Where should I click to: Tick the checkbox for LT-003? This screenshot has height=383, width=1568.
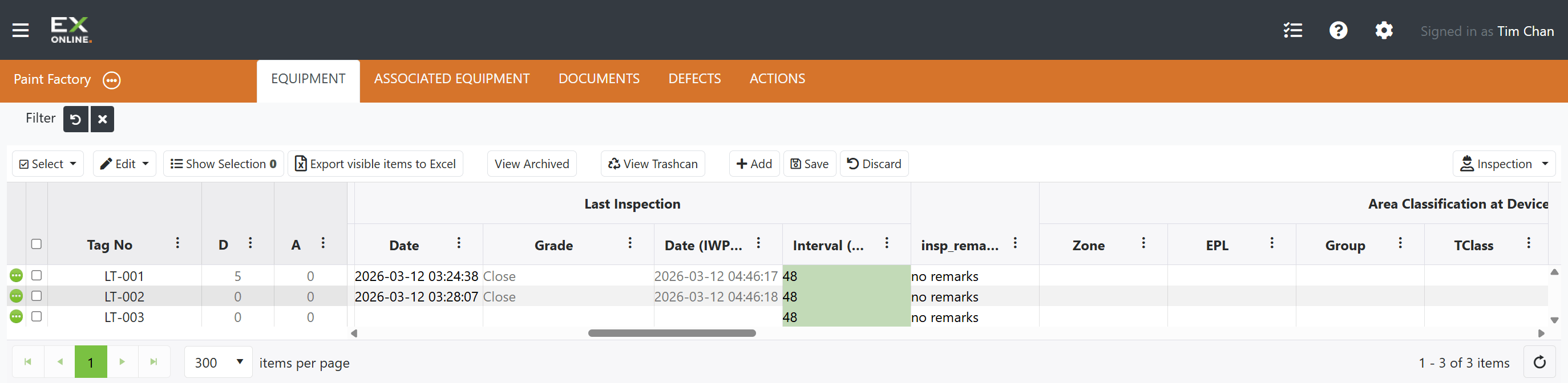(x=37, y=316)
